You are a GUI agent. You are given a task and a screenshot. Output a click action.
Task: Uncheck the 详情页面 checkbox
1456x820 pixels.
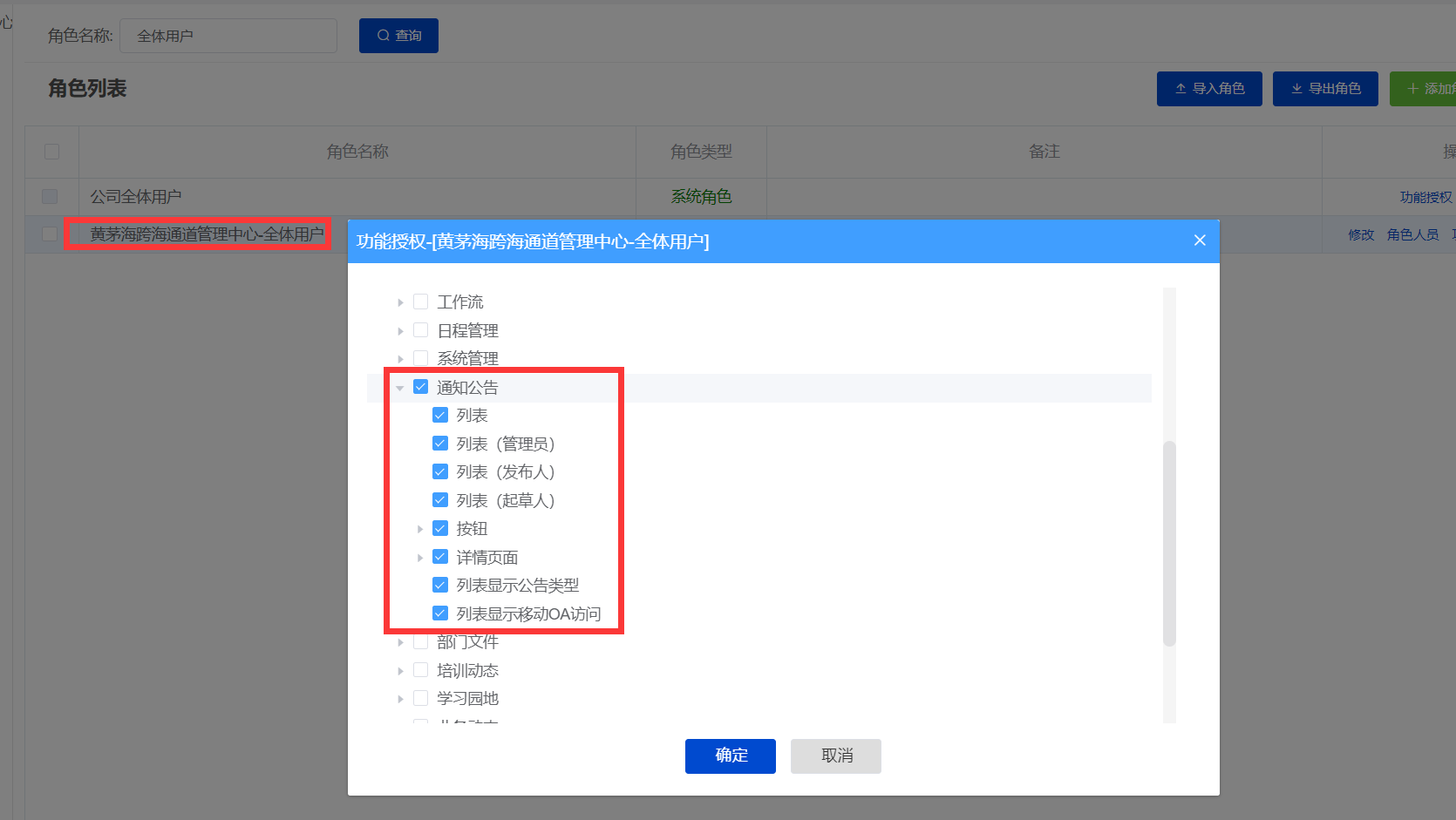click(x=440, y=557)
